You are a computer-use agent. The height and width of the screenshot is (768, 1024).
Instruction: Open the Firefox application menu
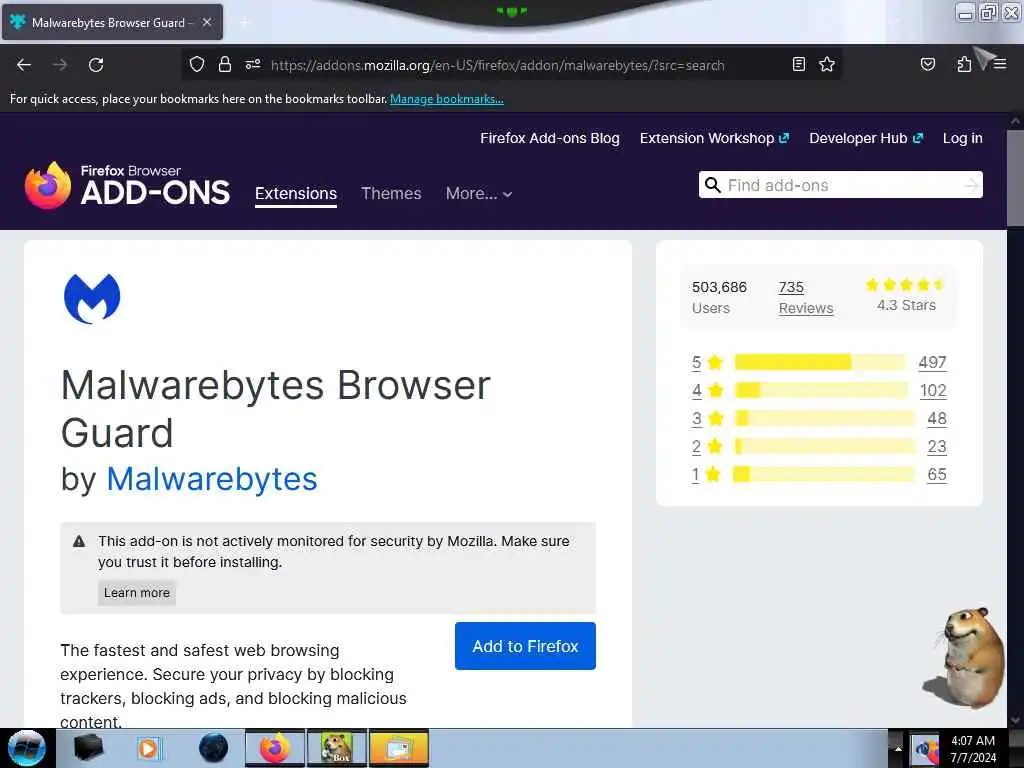click(x=1000, y=64)
